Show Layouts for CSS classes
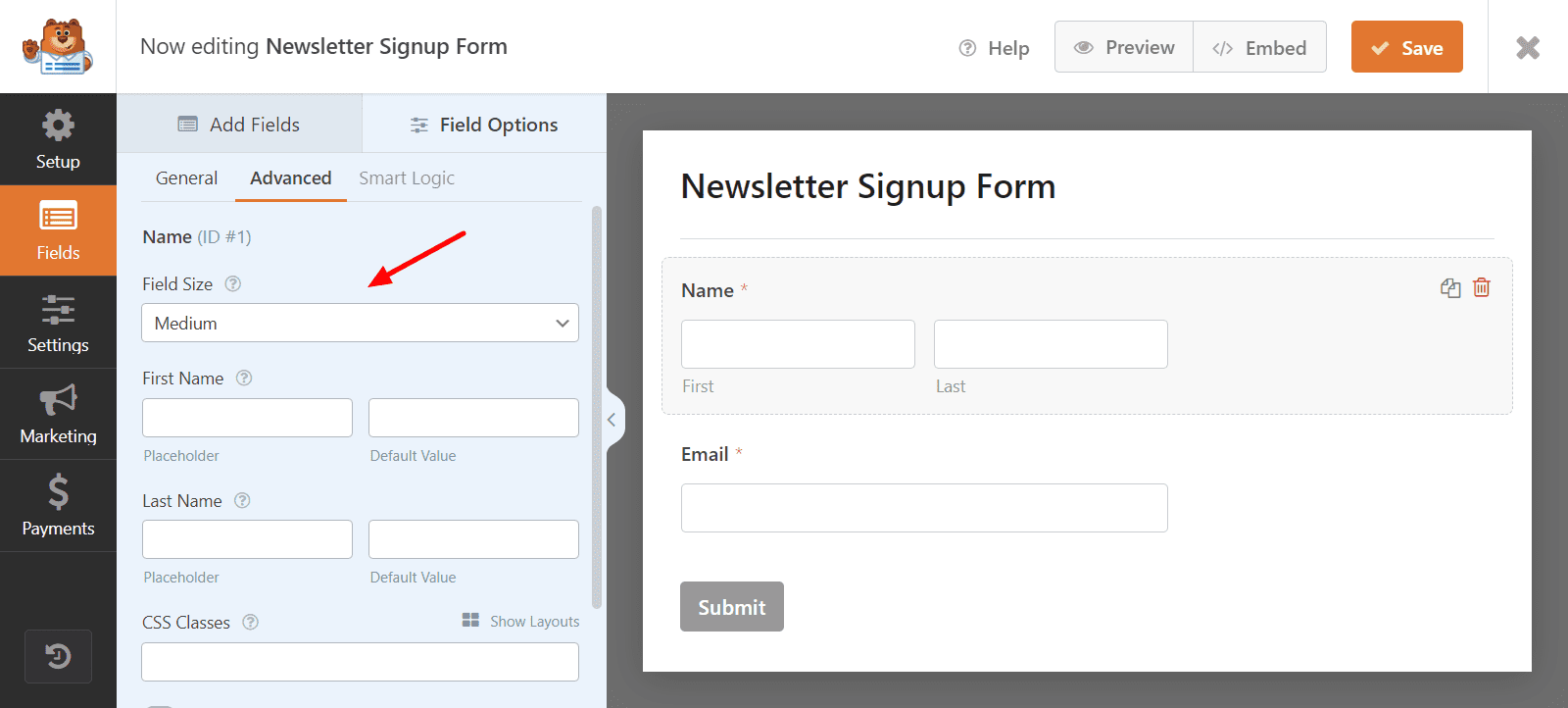 click(x=521, y=621)
